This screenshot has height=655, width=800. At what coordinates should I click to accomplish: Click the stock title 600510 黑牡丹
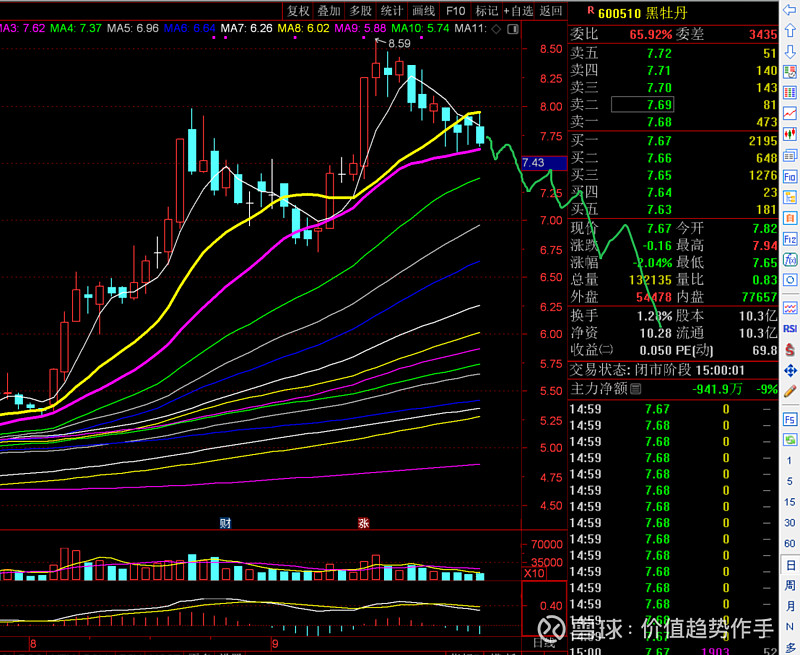tap(643, 13)
